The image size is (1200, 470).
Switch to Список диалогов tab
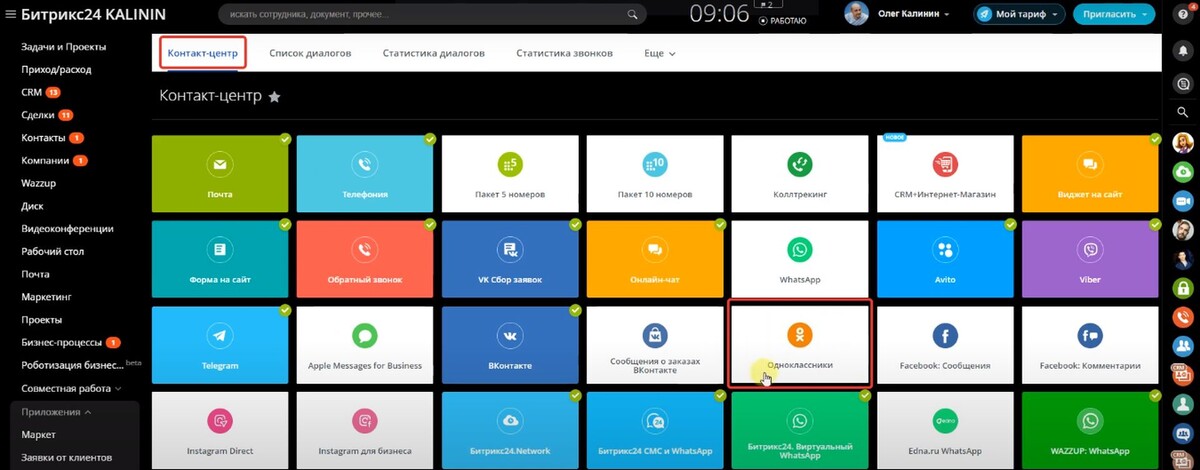coord(310,53)
